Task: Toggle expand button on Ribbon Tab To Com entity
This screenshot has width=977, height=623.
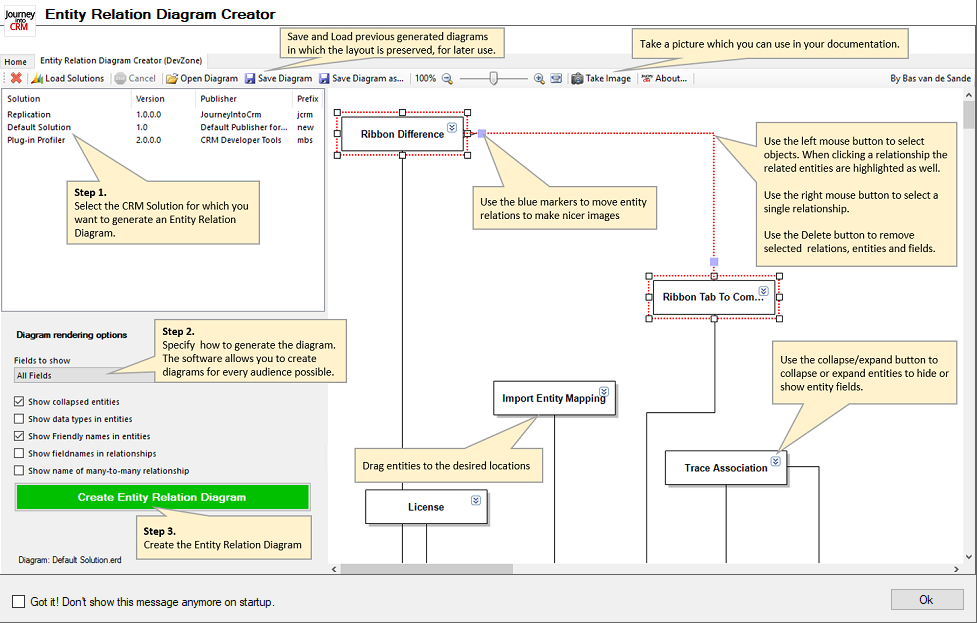Action: (x=763, y=291)
